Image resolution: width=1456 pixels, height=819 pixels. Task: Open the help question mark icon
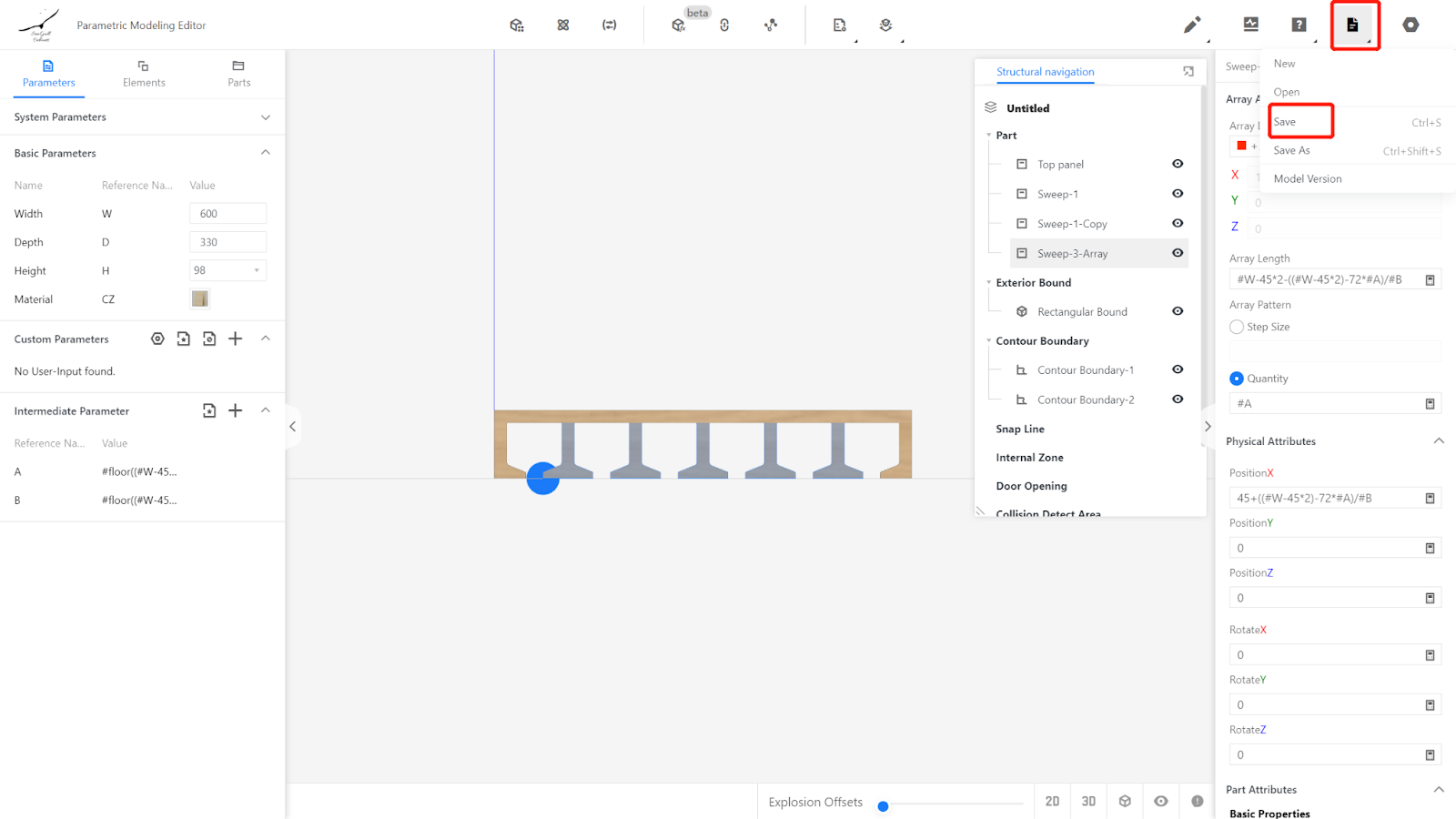tap(1299, 25)
